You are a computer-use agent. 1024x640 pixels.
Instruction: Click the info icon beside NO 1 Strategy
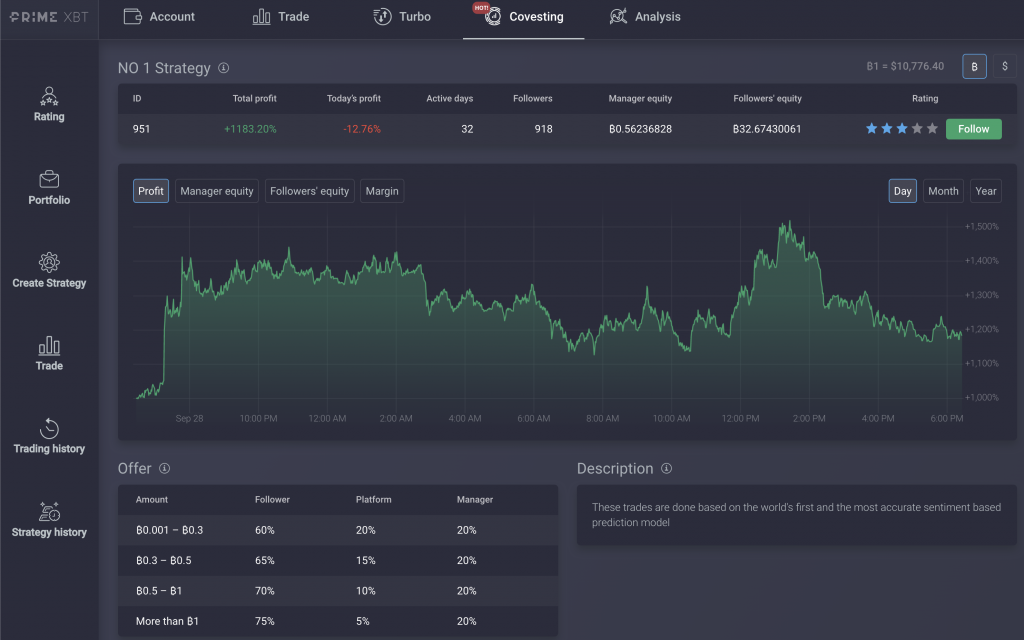click(x=224, y=68)
